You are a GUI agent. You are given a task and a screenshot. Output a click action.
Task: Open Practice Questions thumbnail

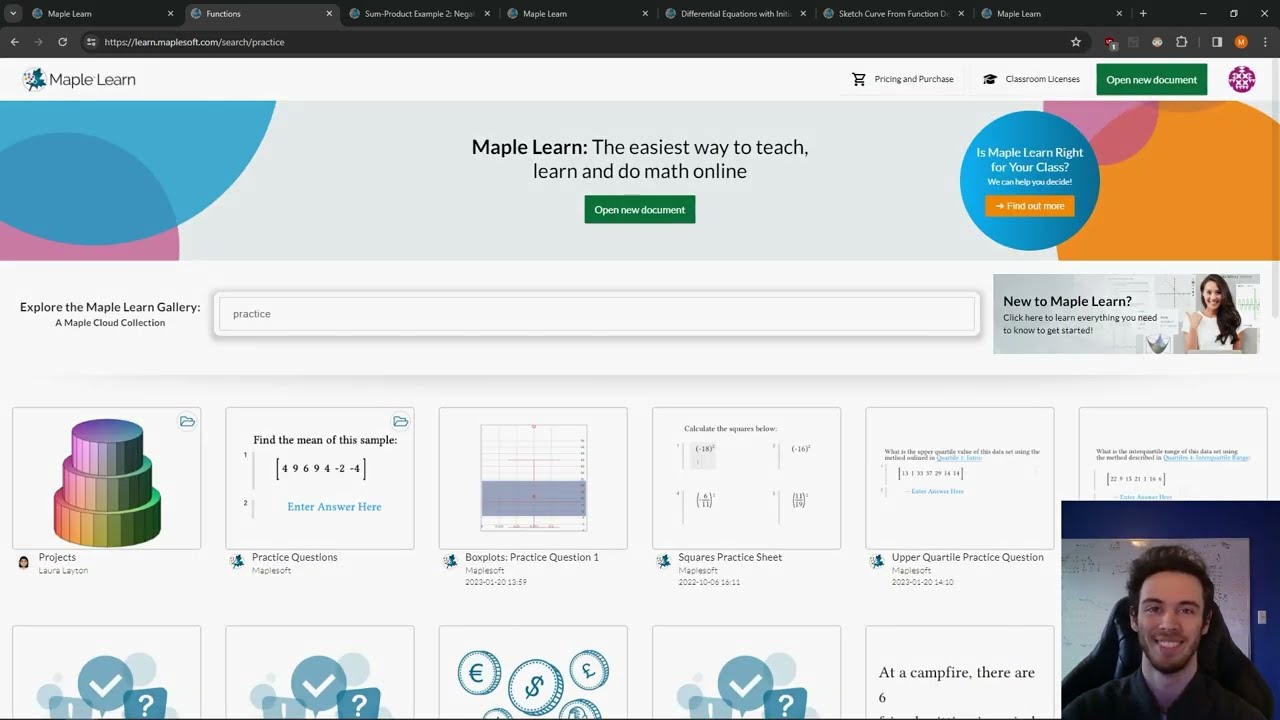(320, 478)
